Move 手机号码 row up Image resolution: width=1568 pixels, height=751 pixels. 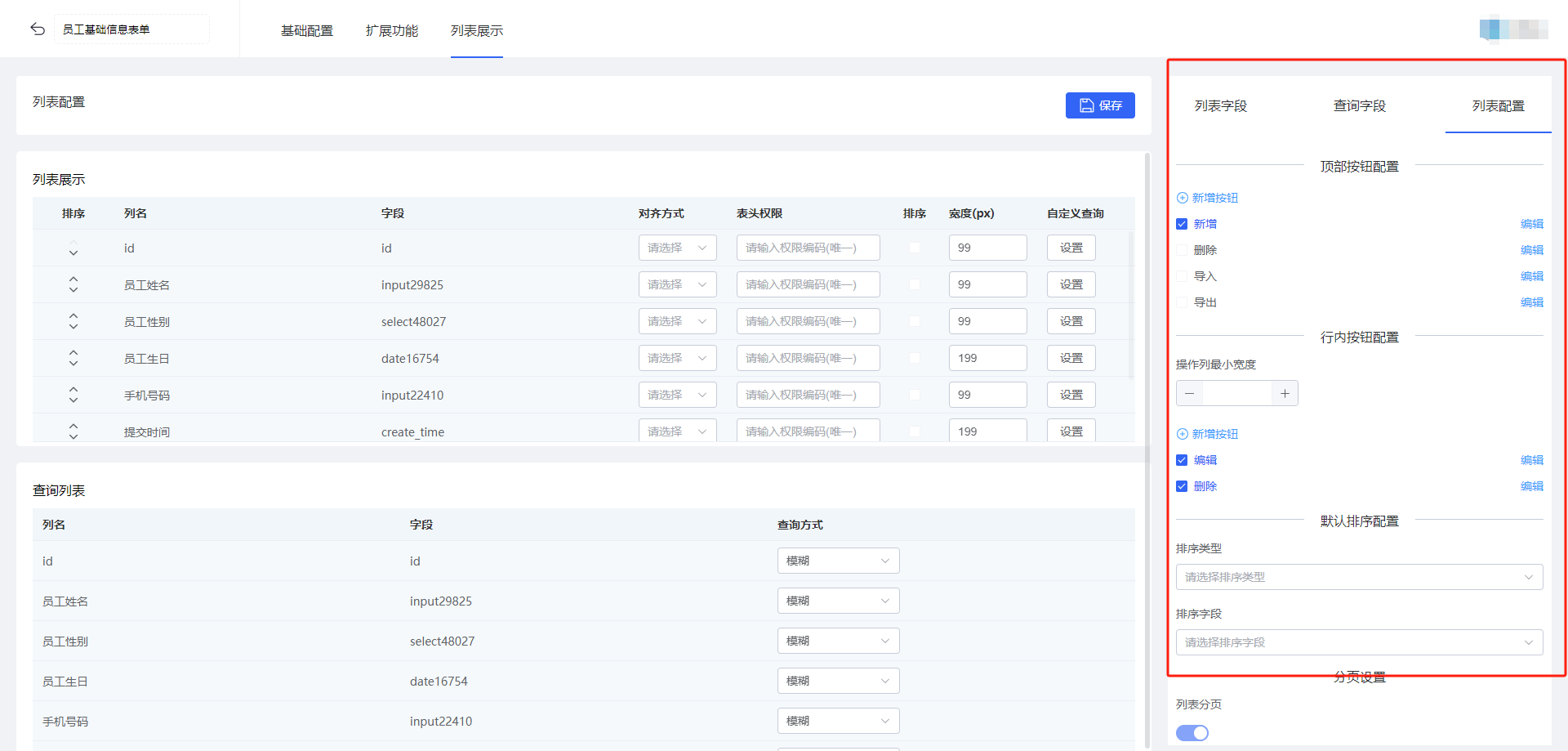point(73,390)
